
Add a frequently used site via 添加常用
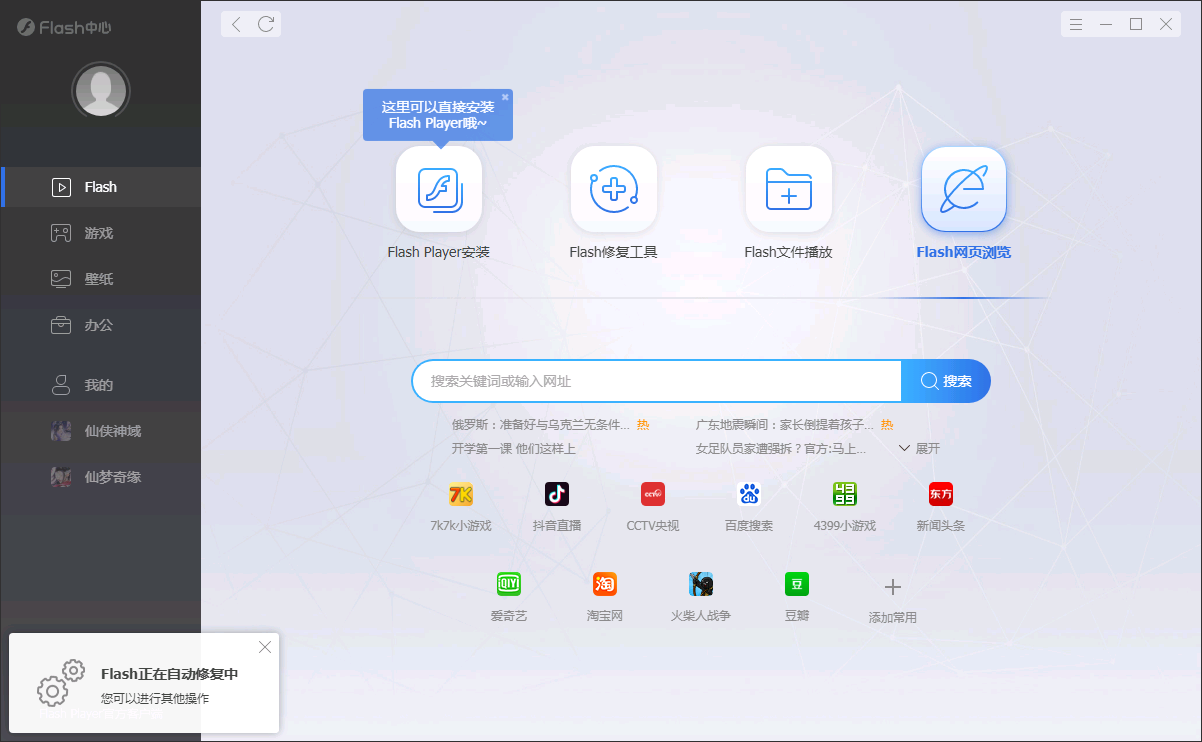(893, 598)
